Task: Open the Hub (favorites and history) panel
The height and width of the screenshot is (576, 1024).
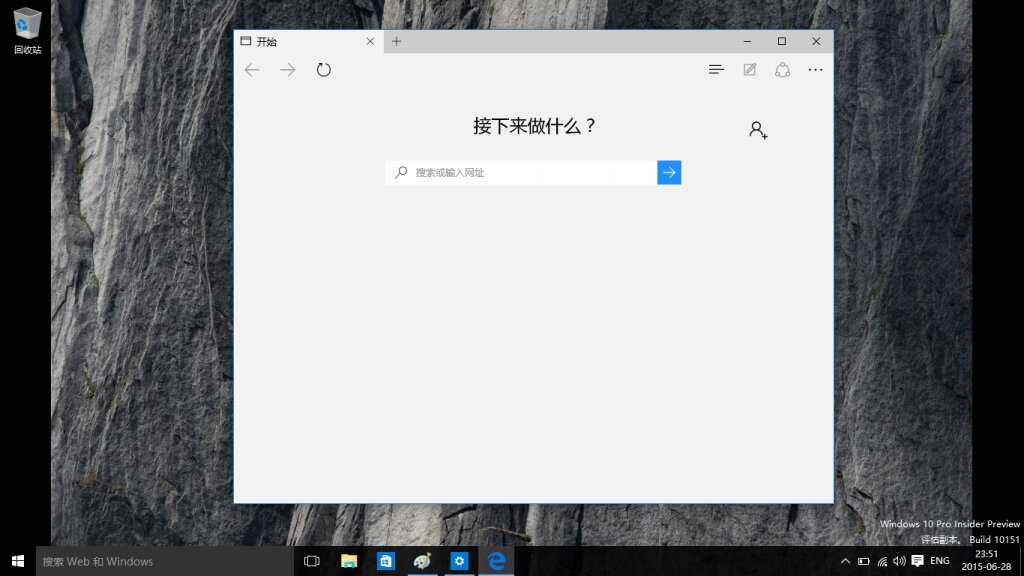Action: [x=716, y=69]
